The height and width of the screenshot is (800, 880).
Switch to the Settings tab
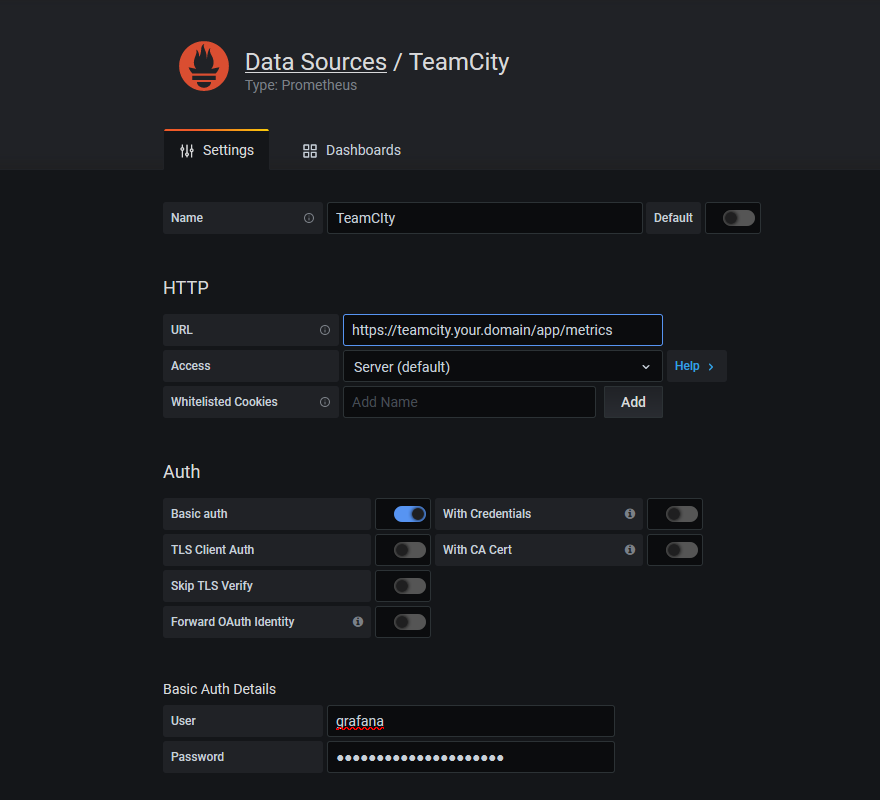(x=217, y=150)
